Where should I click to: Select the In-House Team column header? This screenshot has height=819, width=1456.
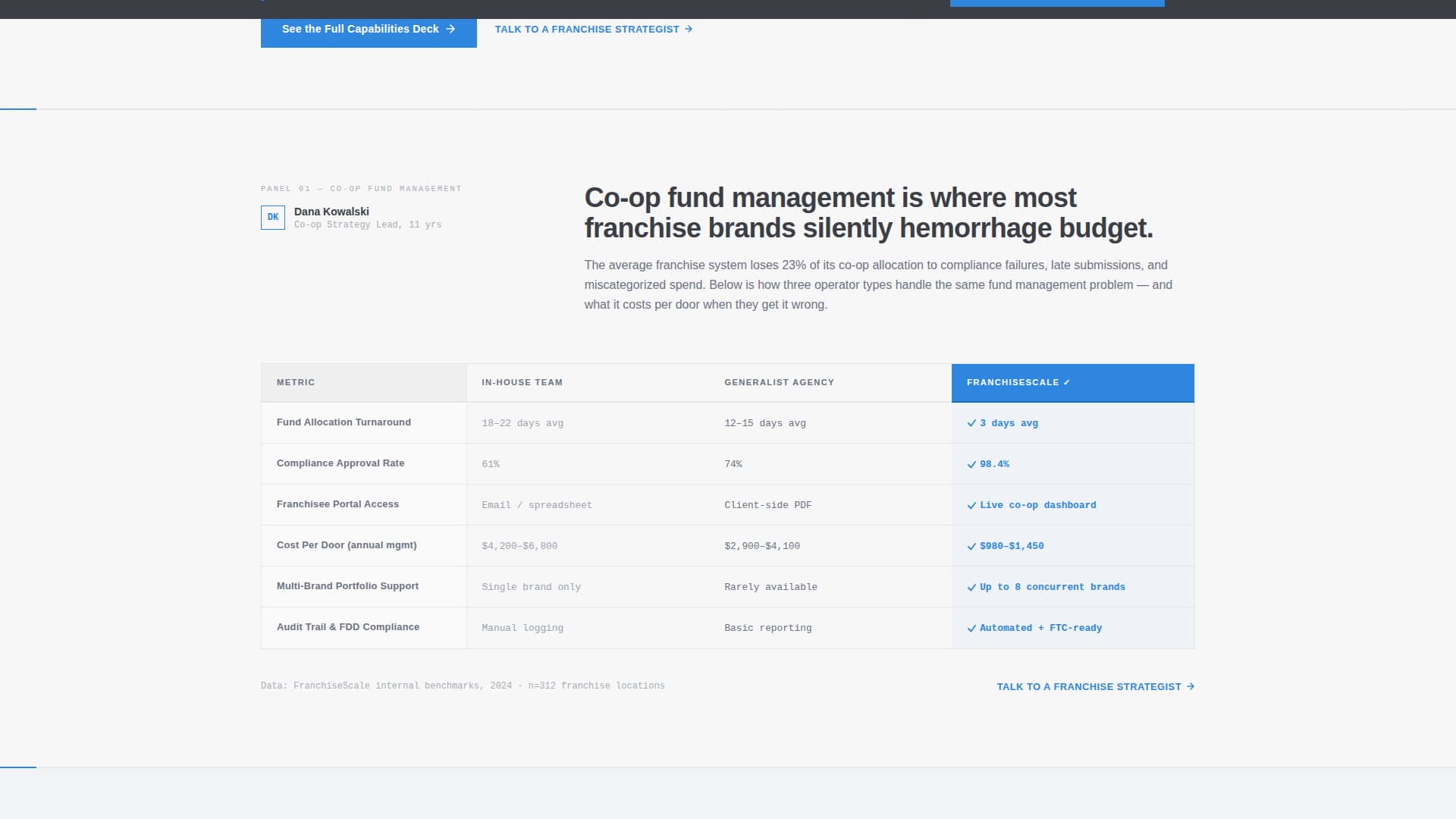[x=588, y=382]
